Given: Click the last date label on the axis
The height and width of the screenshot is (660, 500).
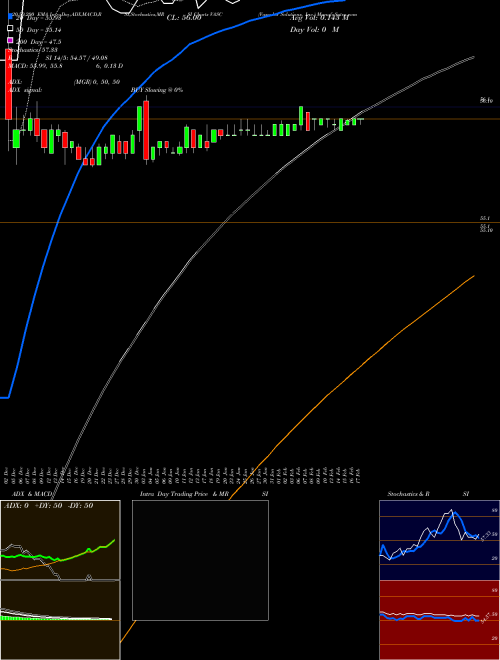Looking at the screenshot, I should coord(357,475).
